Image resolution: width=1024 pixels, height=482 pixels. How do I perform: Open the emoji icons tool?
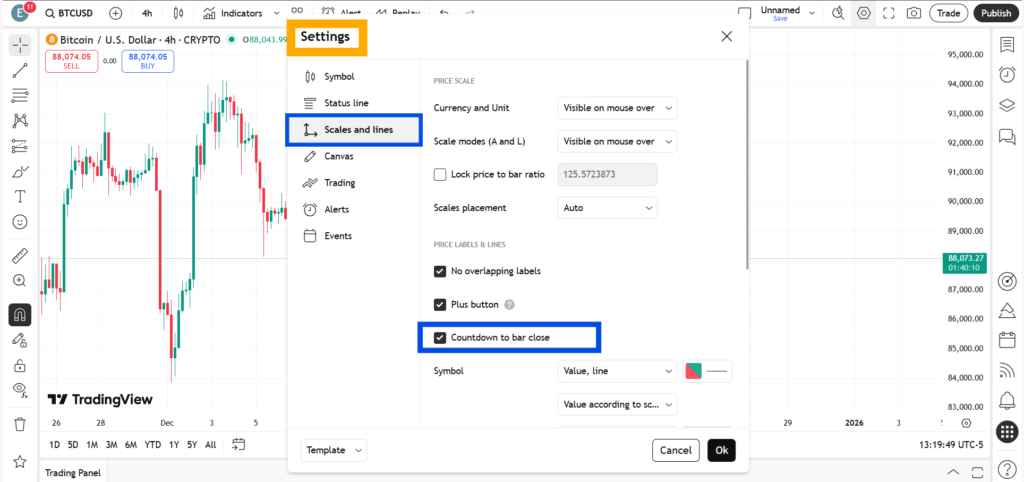coord(20,222)
